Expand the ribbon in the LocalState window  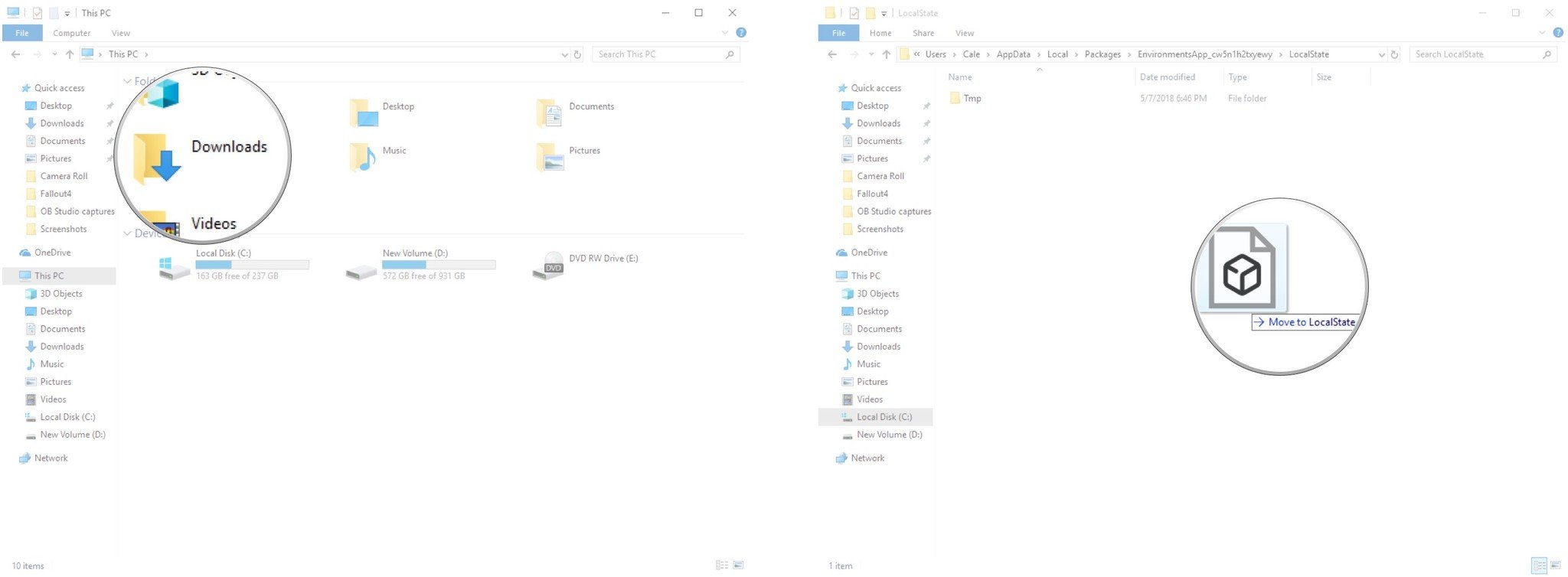pyautogui.click(x=1542, y=33)
